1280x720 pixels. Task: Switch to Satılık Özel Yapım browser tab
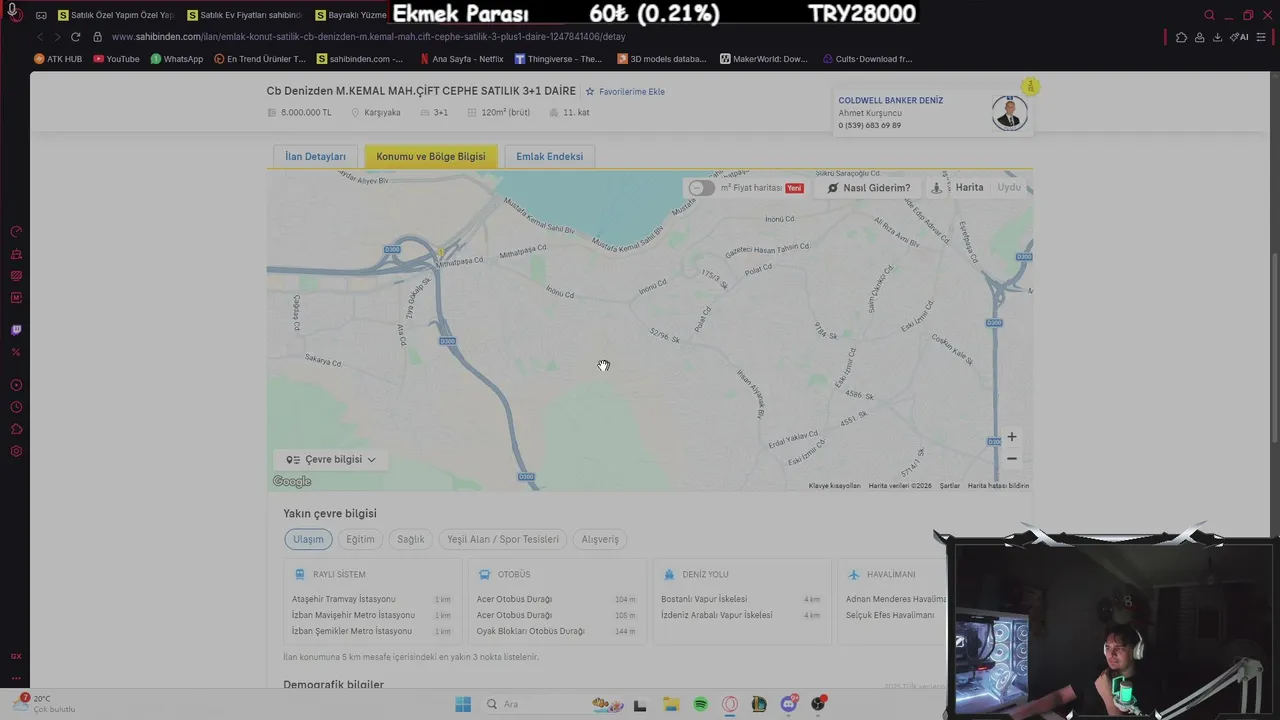pyautogui.click(x=116, y=15)
